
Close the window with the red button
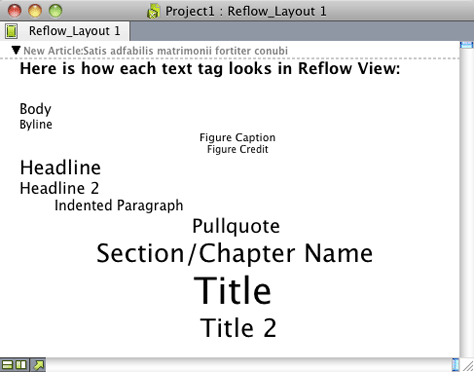(15, 11)
